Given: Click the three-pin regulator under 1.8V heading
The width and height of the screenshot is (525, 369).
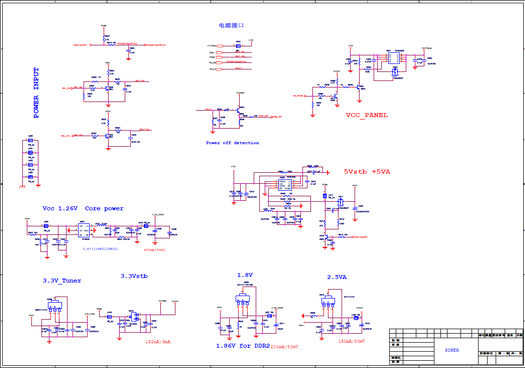Looking at the screenshot, I should pos(243,299).
